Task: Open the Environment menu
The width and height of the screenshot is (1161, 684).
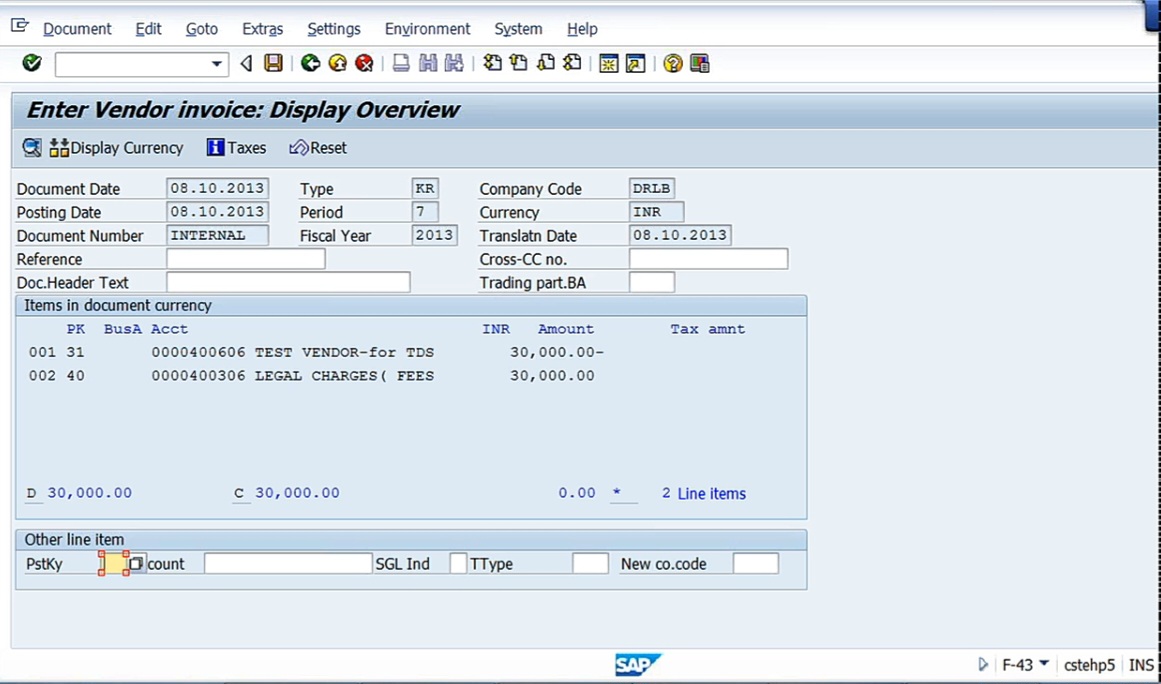Action: click(427, 29)
